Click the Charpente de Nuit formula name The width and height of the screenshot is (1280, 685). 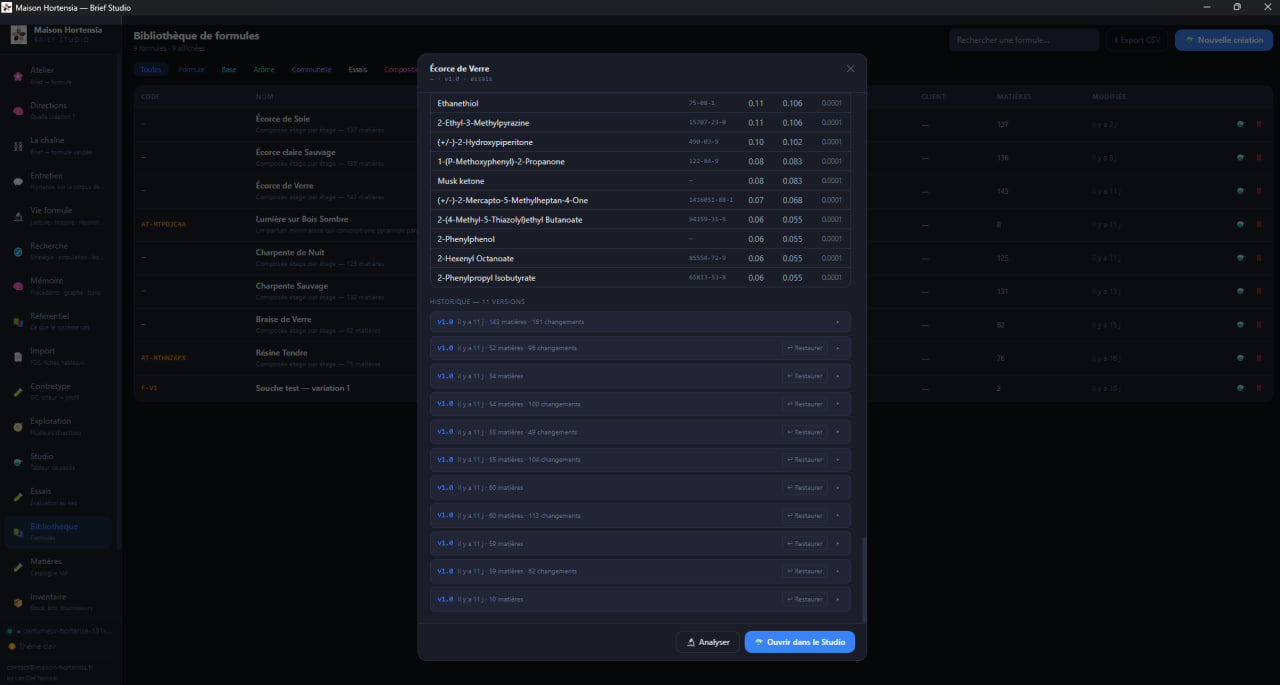click(x=290, y=253)
